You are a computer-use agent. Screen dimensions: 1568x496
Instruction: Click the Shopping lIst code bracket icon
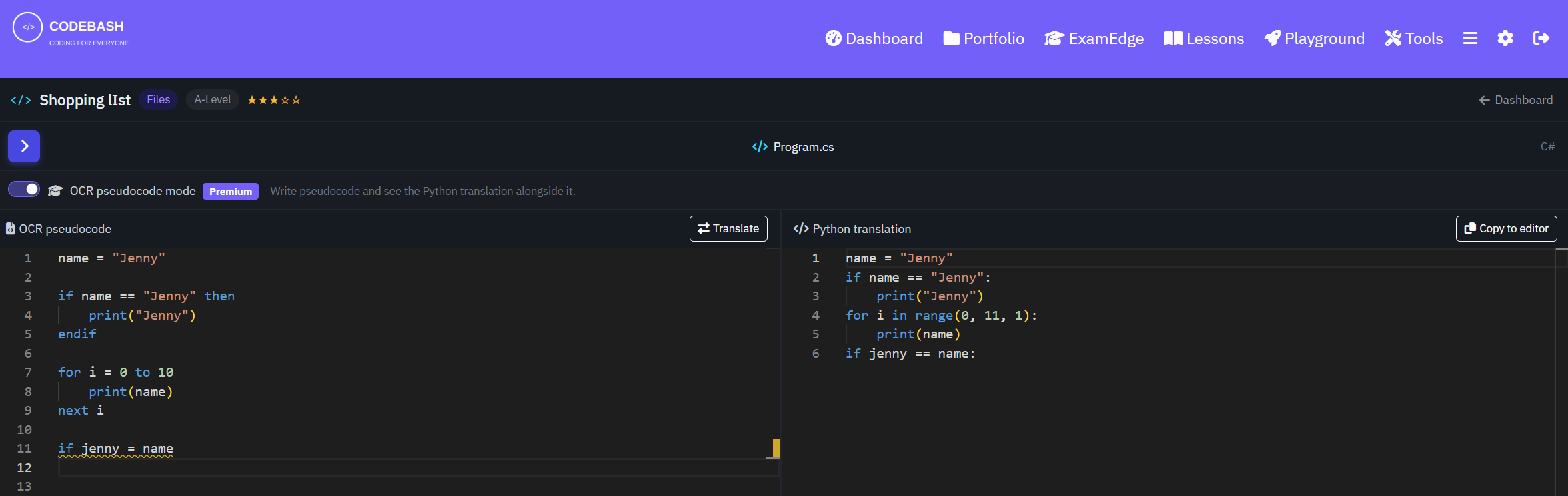pyautogui.click(x=21, y=100)
